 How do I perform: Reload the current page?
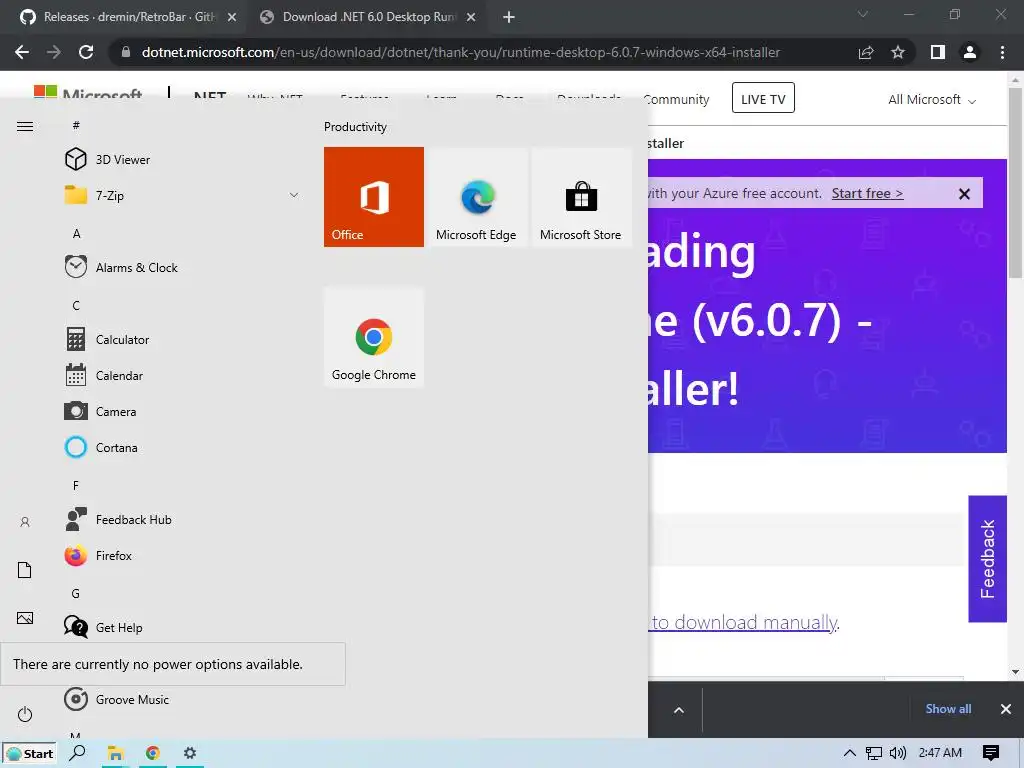point(86,52)
